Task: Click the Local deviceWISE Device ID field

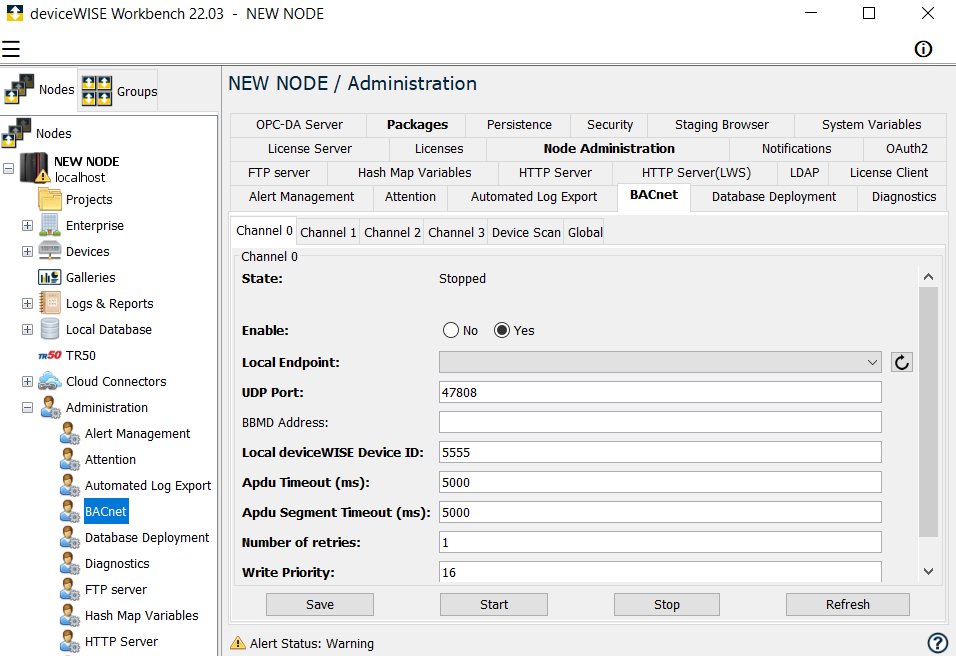Action: (660, 452)
